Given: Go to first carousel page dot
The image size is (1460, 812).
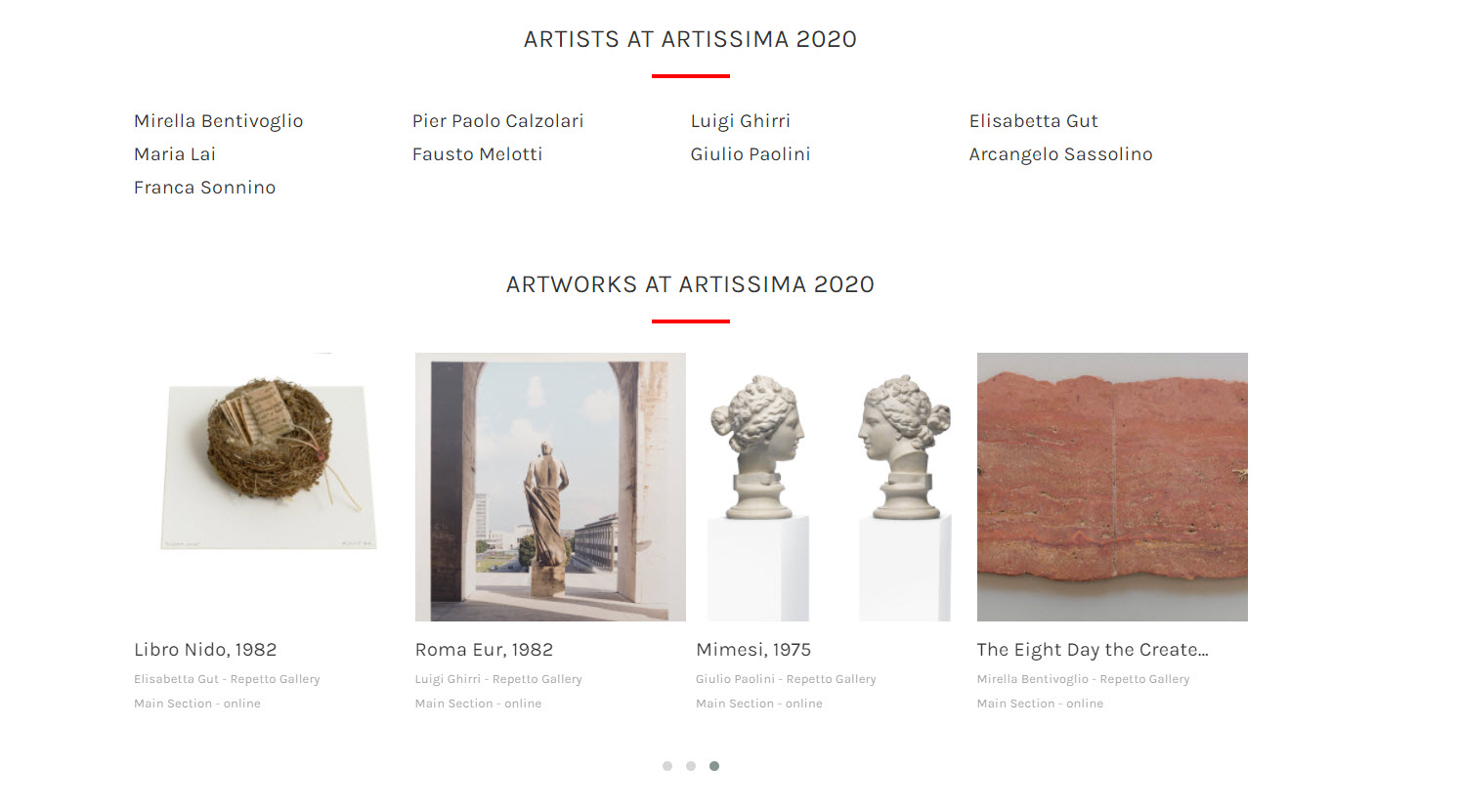Looking at the screenshot, I should (x=667, y=766).
